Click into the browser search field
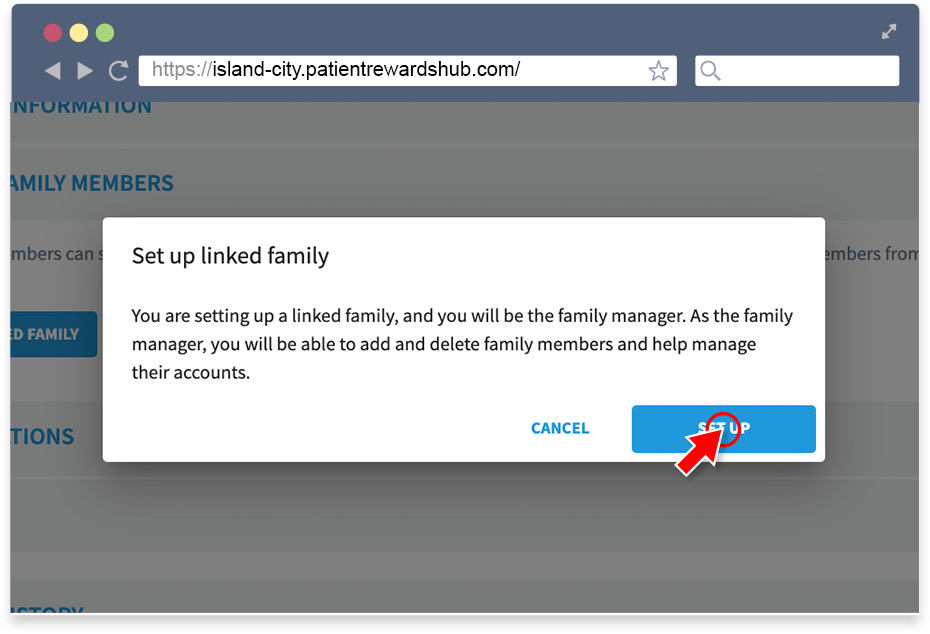 797,71
